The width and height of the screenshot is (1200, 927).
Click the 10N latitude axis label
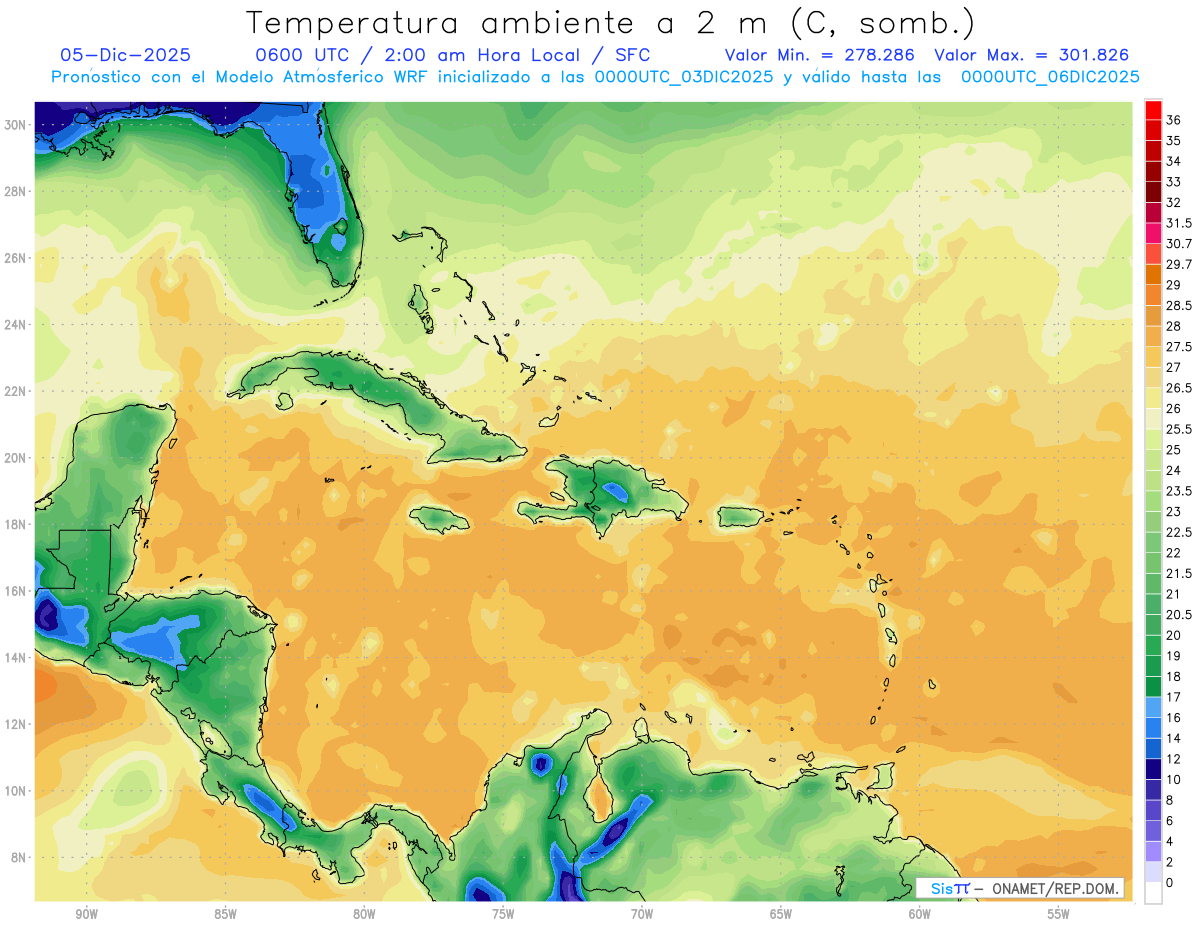(x=17, y=791)
